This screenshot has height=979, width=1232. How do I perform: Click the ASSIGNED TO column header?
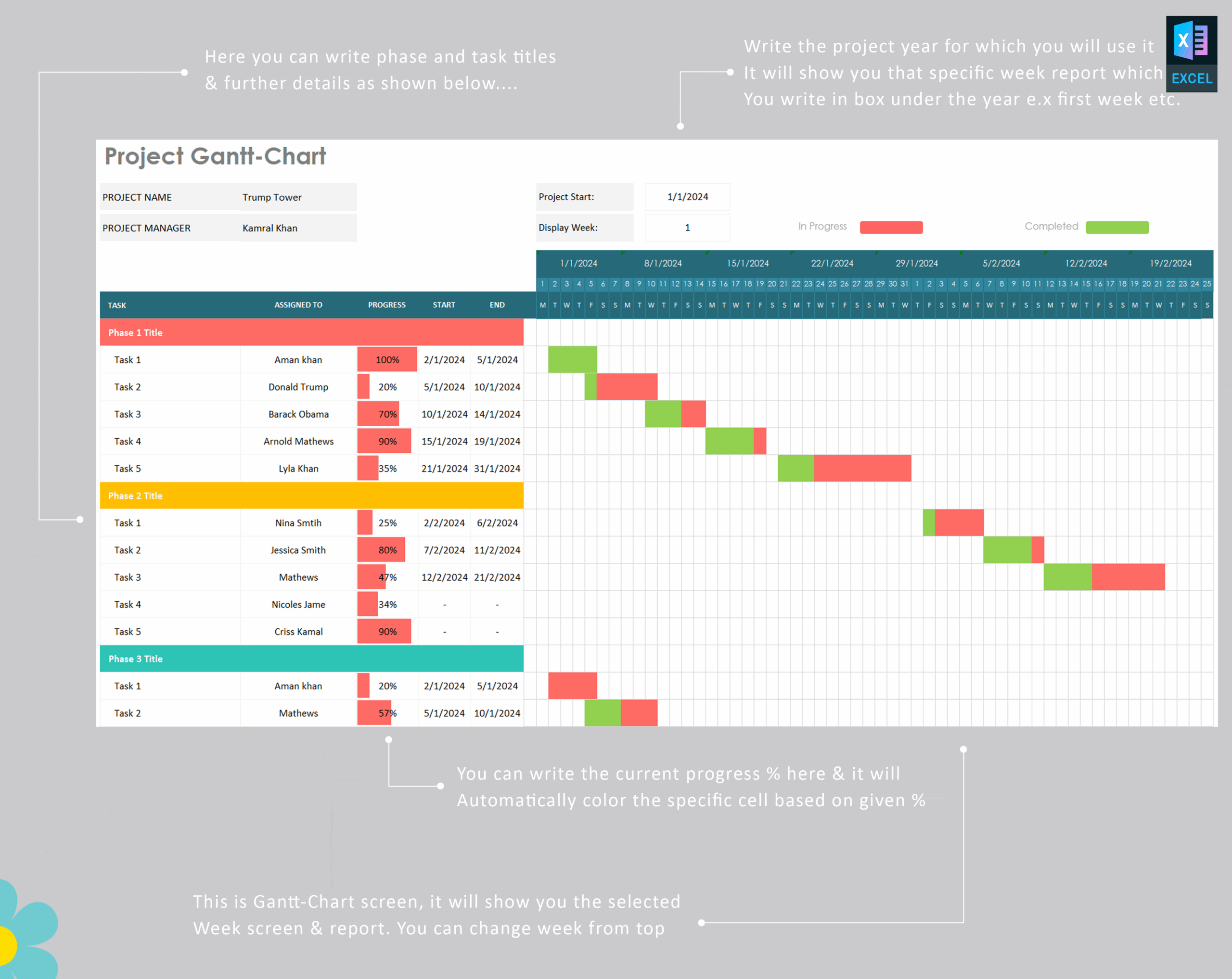coord(298,305)
